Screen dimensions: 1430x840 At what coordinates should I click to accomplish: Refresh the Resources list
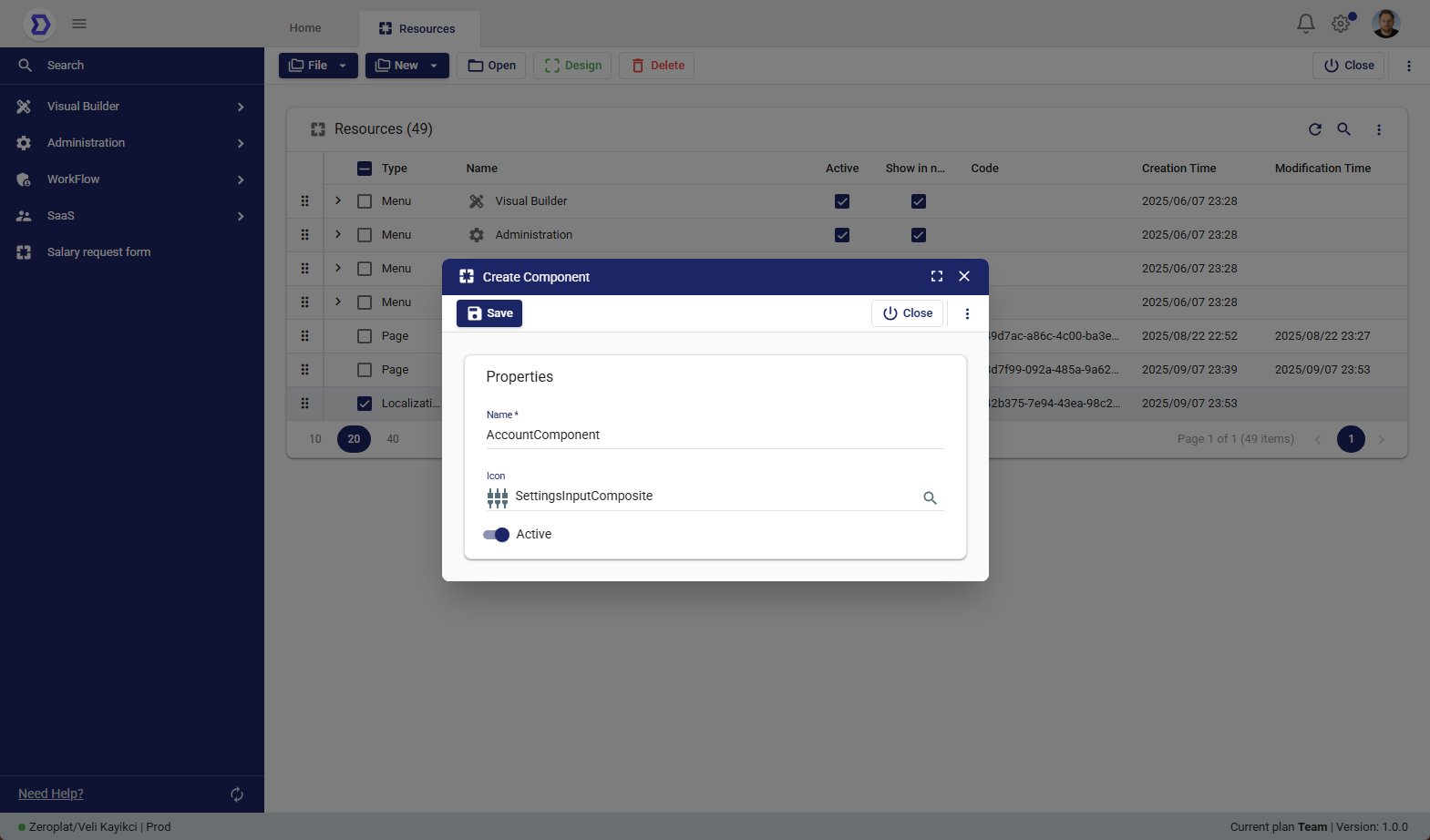point(1314,129)
